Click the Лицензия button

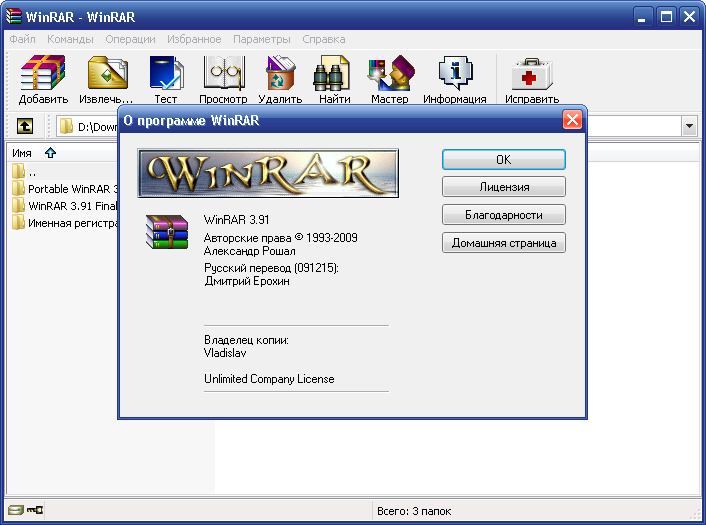coord(504,187)
